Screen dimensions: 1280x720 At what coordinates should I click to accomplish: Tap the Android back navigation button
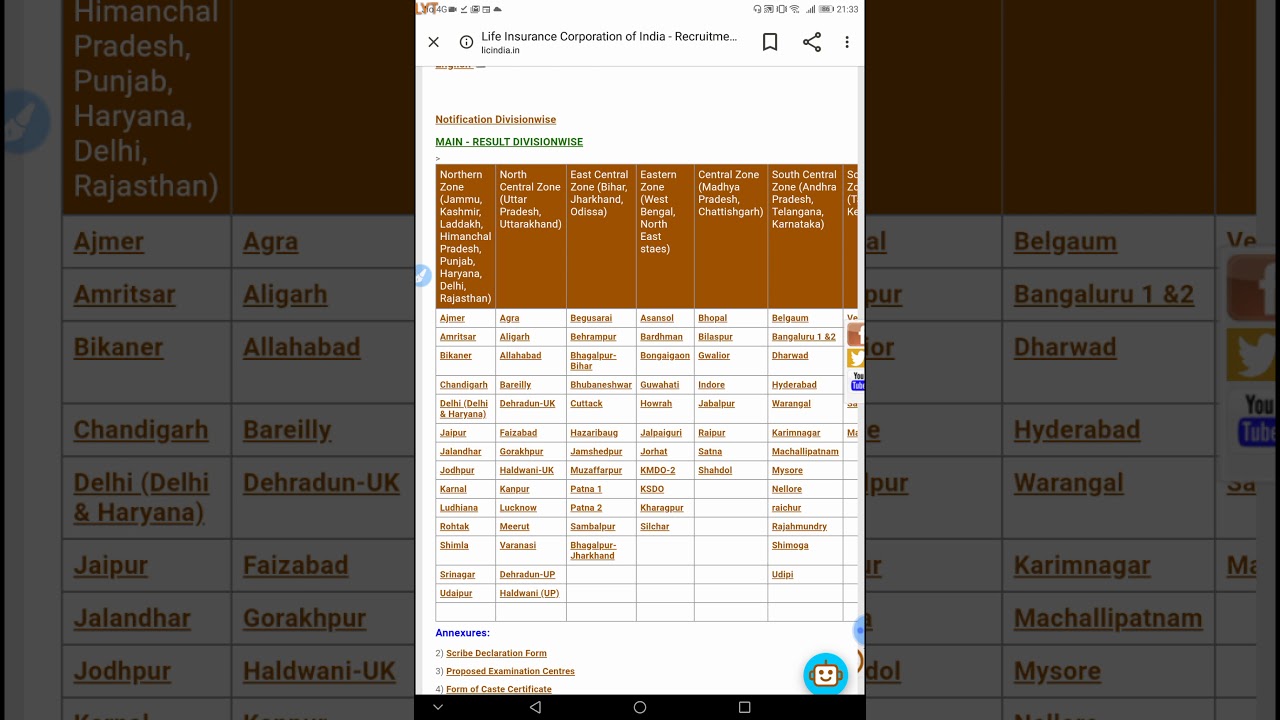pyautogui.click(x=535, y=707)
